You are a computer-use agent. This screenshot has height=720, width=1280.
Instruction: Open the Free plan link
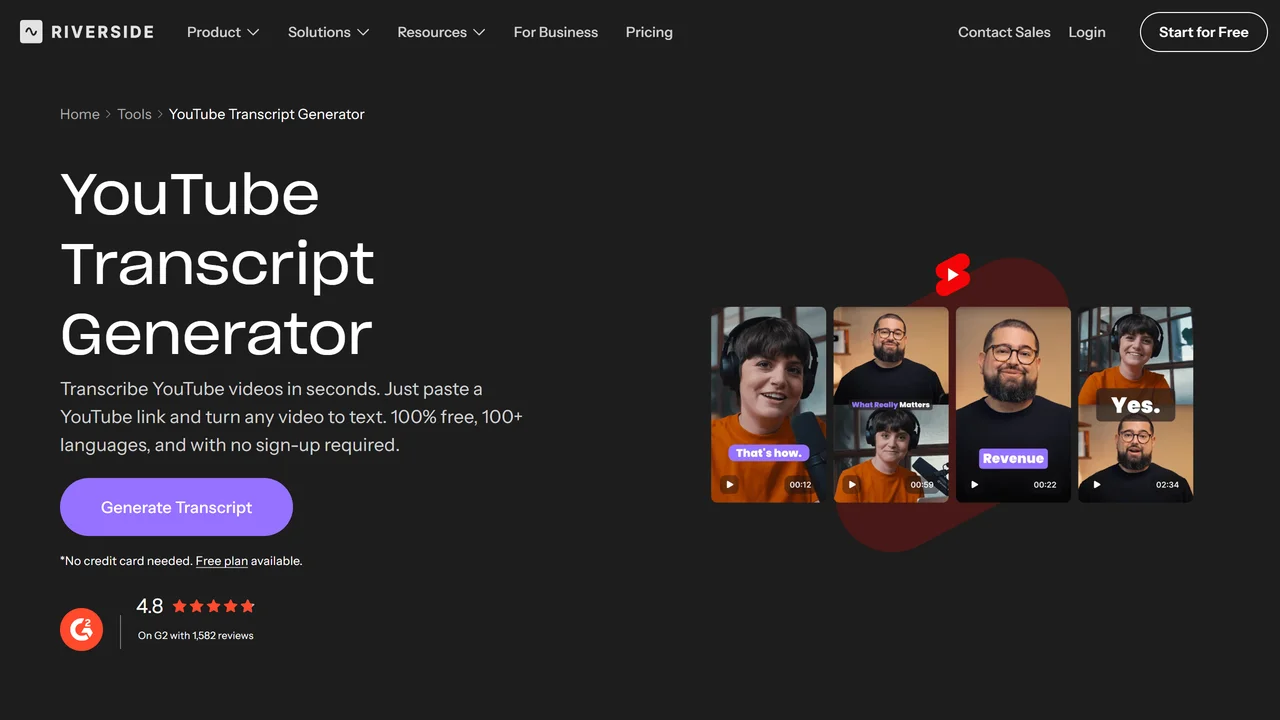pos(222,561)
